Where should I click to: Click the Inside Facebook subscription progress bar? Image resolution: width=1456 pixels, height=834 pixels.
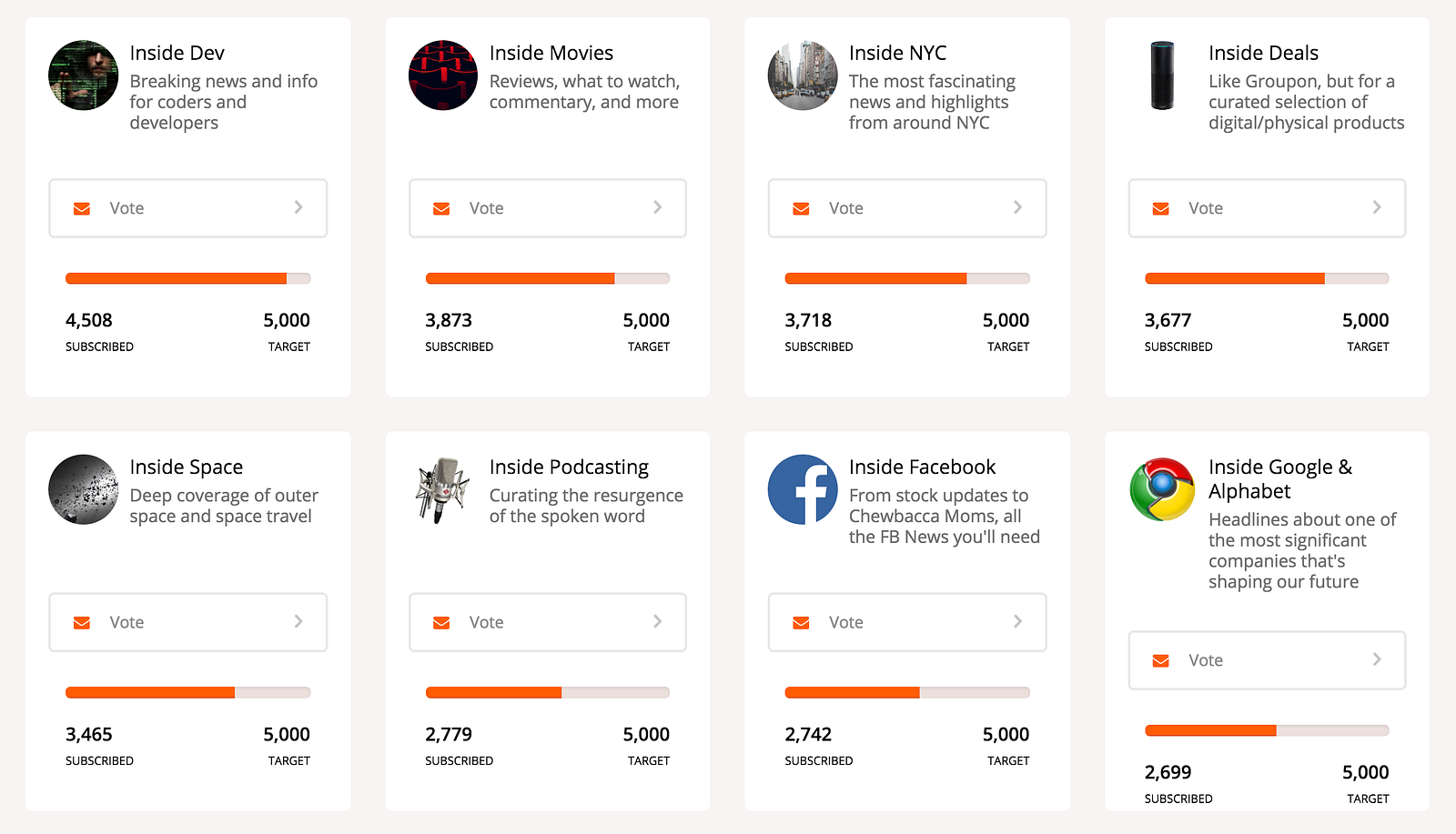click(x=906, y=692)
